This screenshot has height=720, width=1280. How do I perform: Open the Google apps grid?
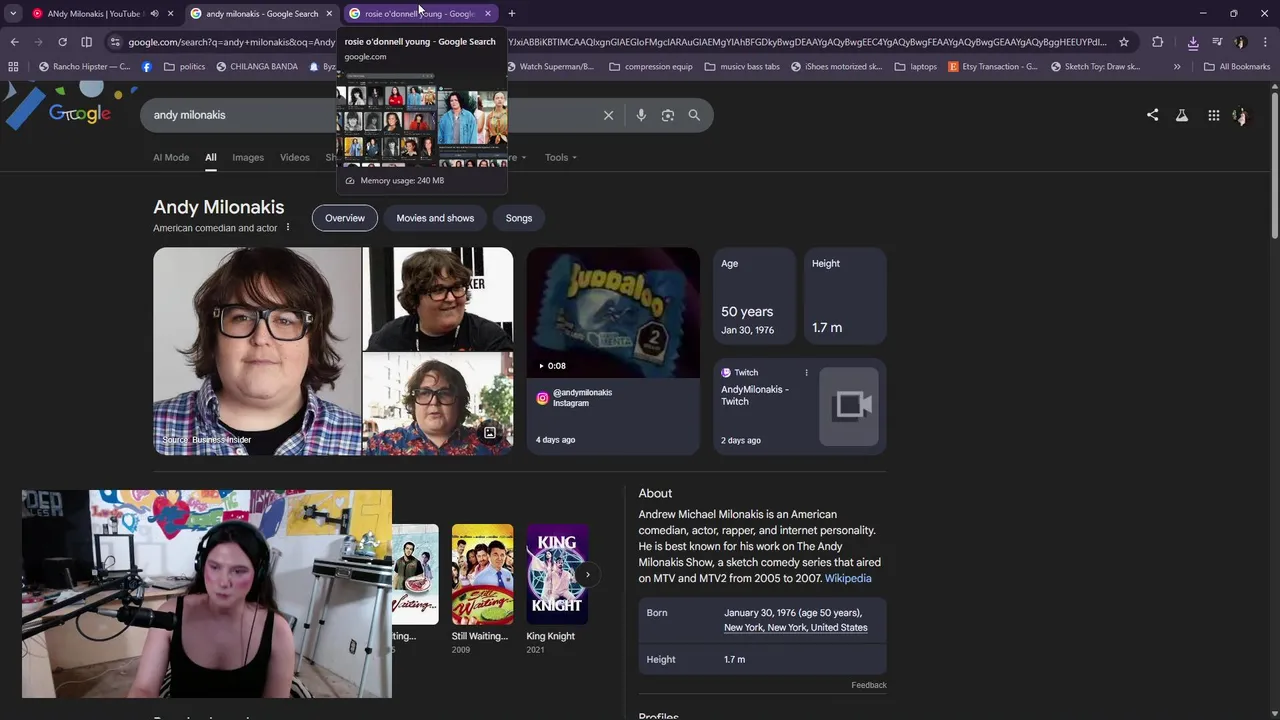coord(1213,115)
